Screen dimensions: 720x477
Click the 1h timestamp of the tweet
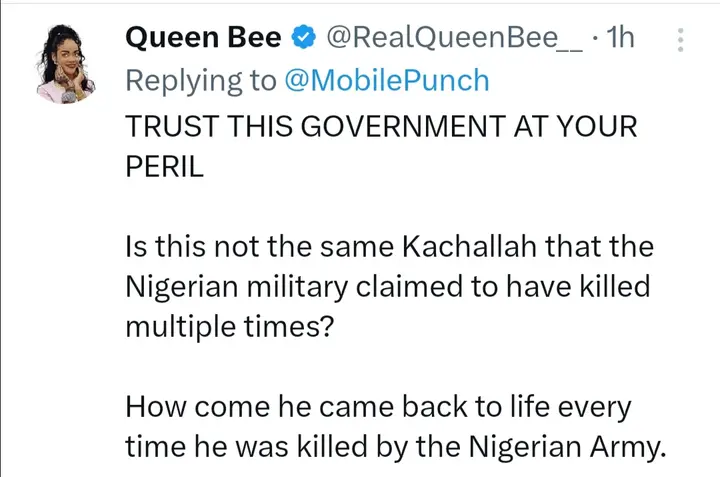[x=621, y=39]
